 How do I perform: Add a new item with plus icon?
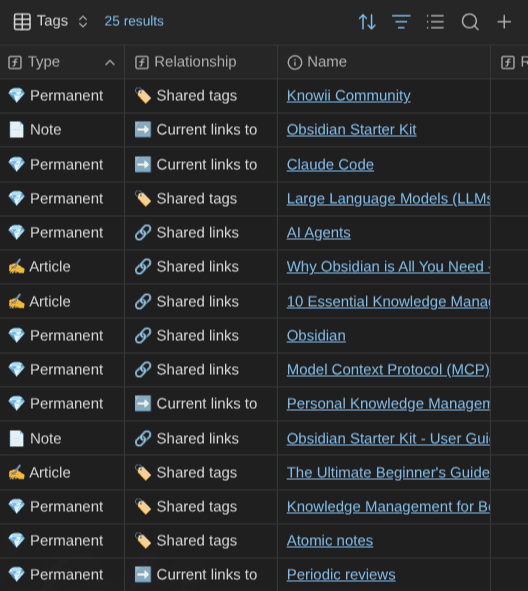[504, 22]
